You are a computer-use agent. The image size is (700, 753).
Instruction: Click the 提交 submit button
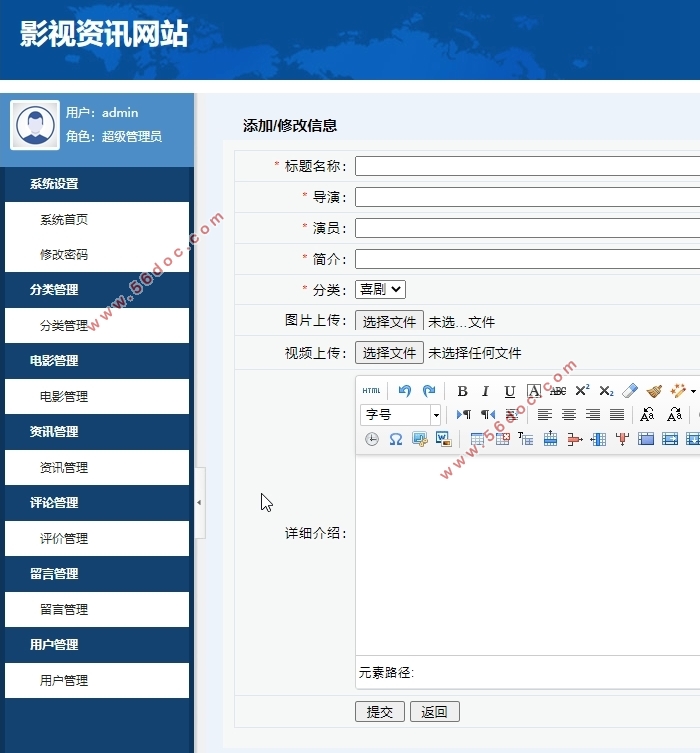(x=380, y=712)
